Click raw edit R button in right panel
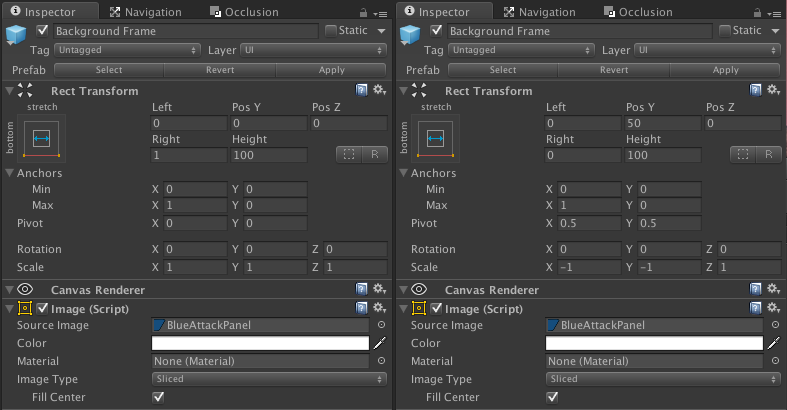 (768, 155)
